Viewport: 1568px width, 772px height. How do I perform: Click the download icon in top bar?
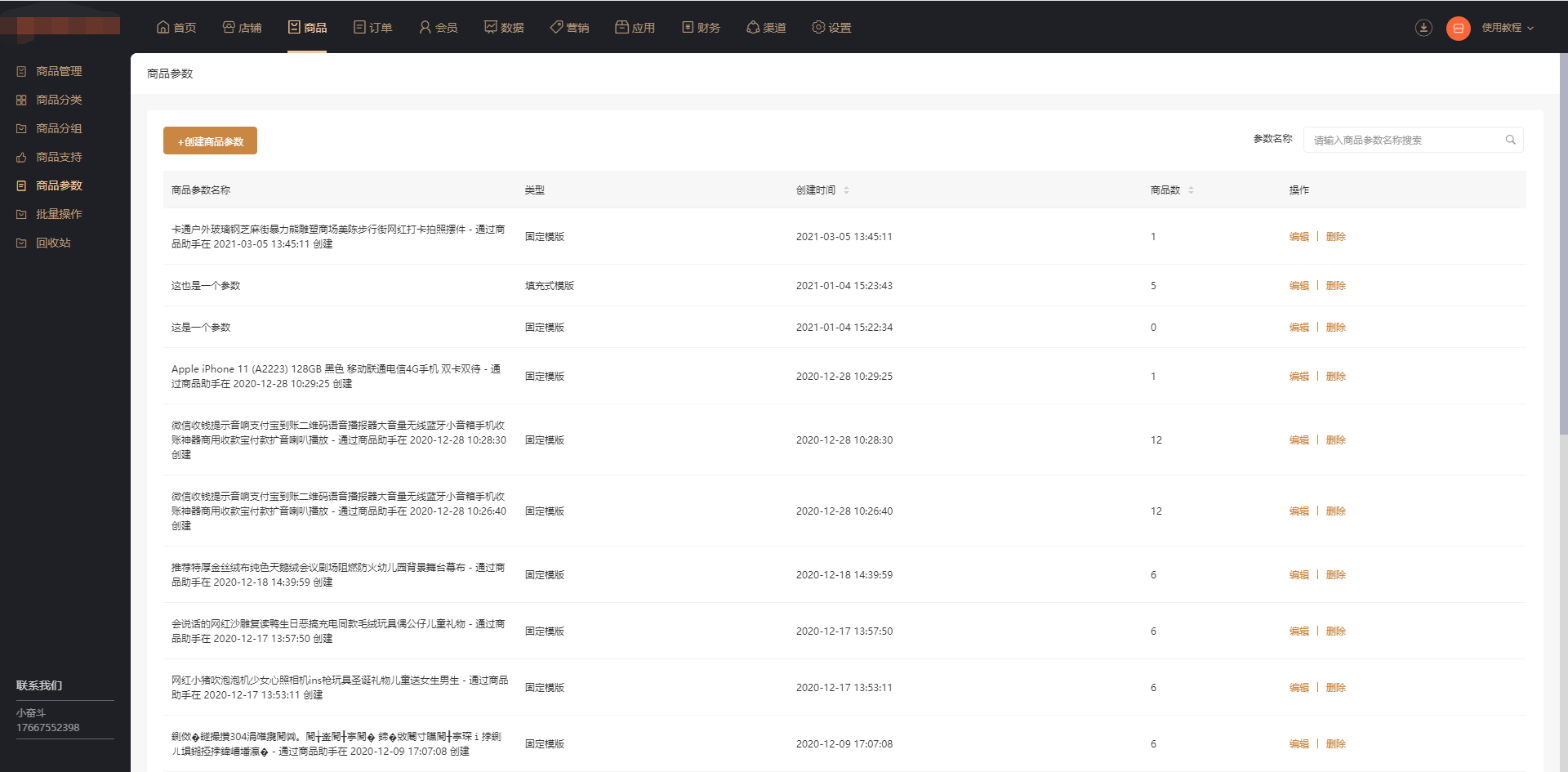coord(1423,28)
